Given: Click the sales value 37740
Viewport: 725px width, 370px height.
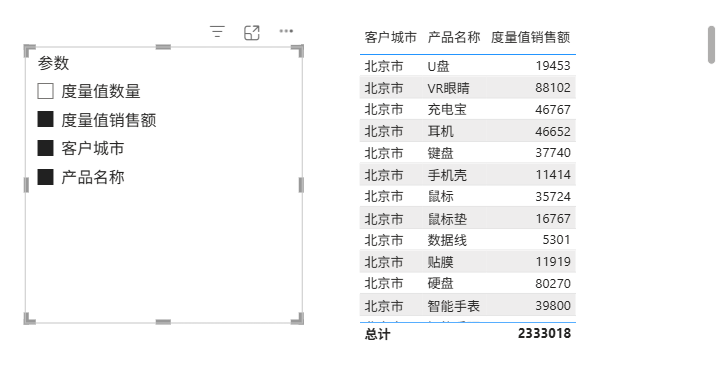Looking at the screenshot, I should (553, 153).
